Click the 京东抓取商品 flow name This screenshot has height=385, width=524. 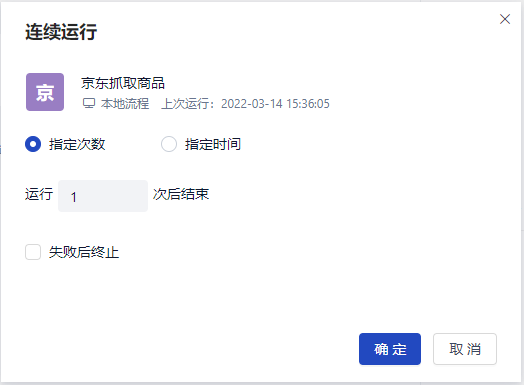[123, 83]
